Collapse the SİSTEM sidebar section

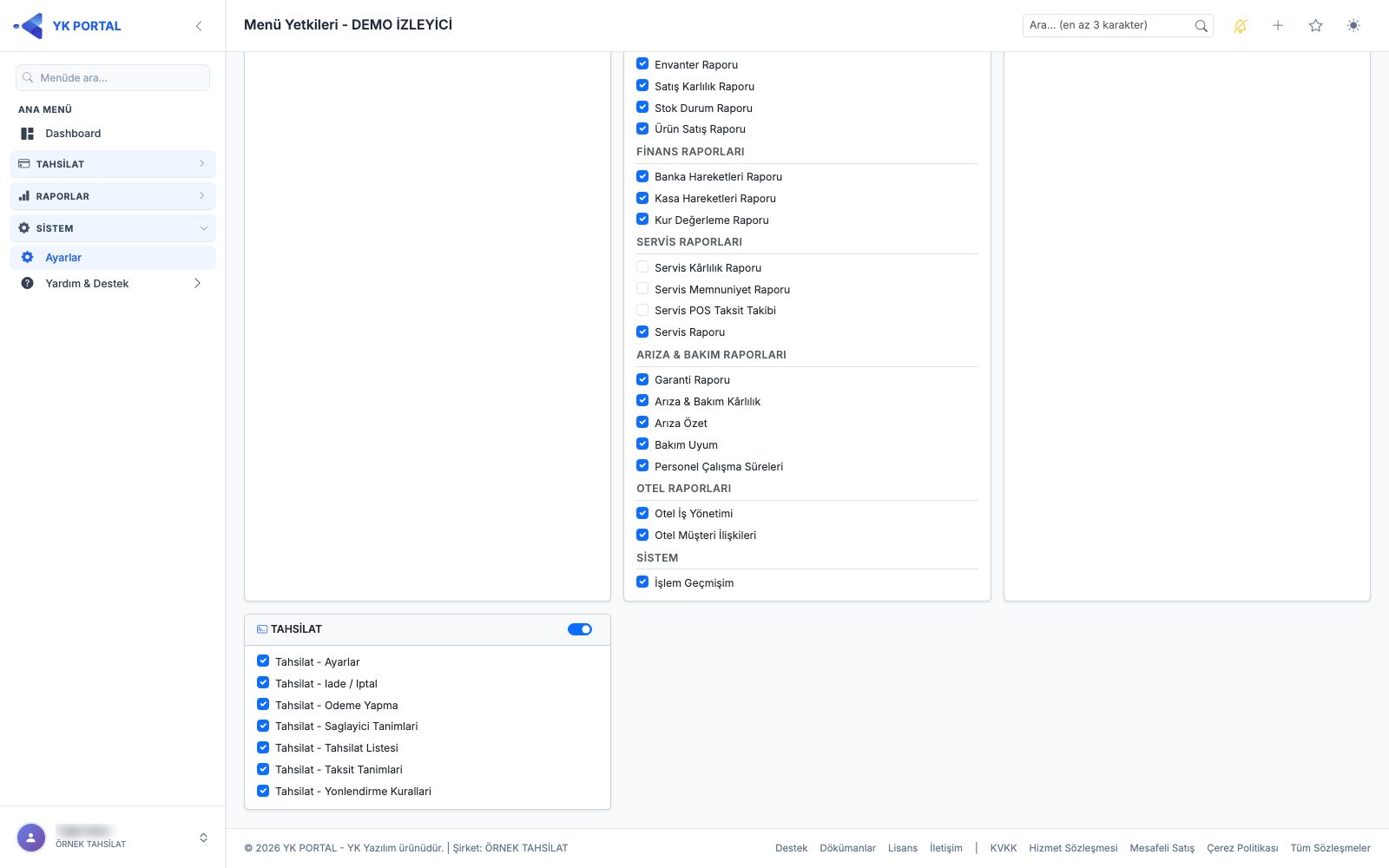(x=113, y=228)
